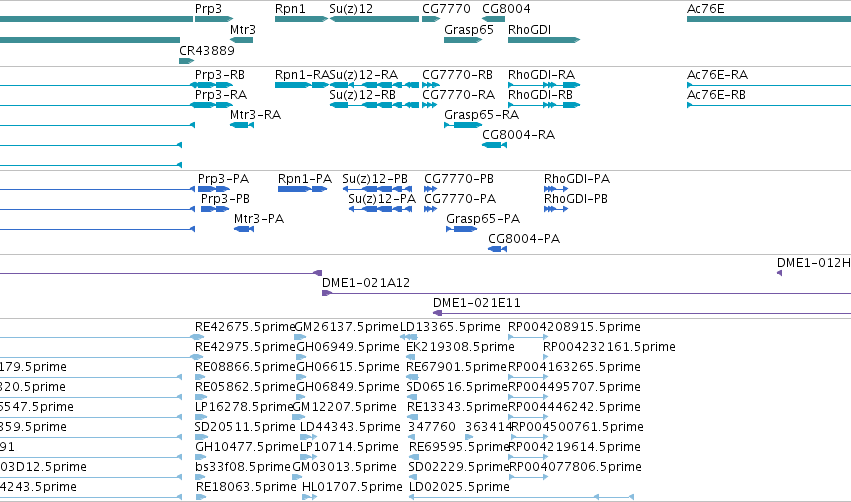Click transcript CG7770-RB label

pos(458,74)
